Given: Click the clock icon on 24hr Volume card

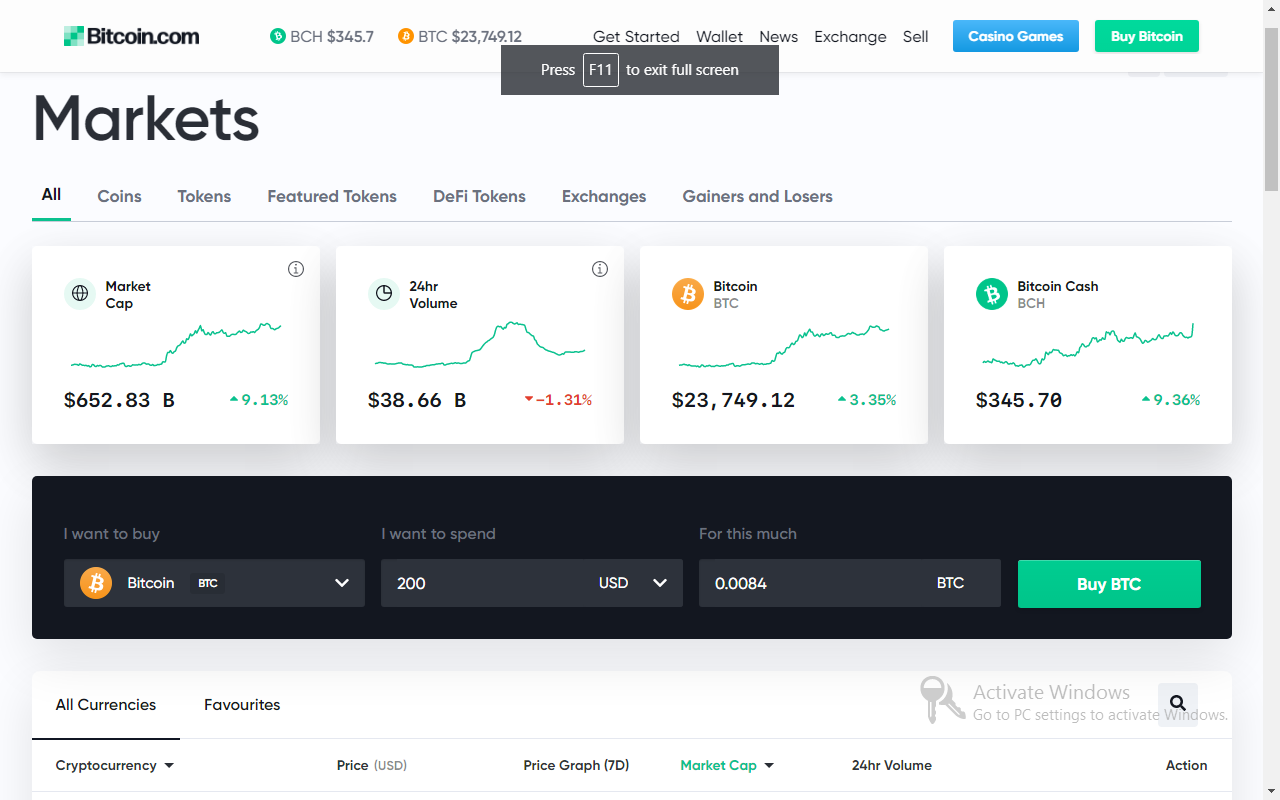Looking at the screenshot, I should (384, 294).
